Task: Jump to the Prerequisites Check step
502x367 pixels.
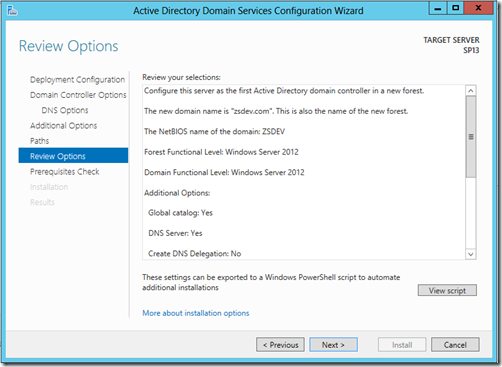Action: click(x=65, y=172)
